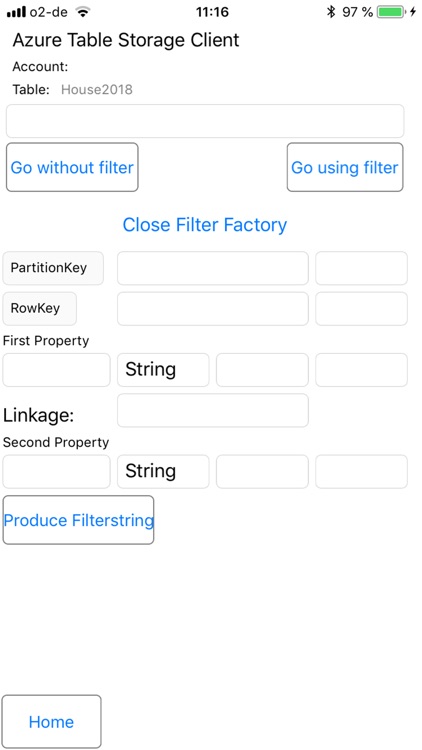Tap the battery icon in status bar
Screen dimensions: 422x750
392,12
